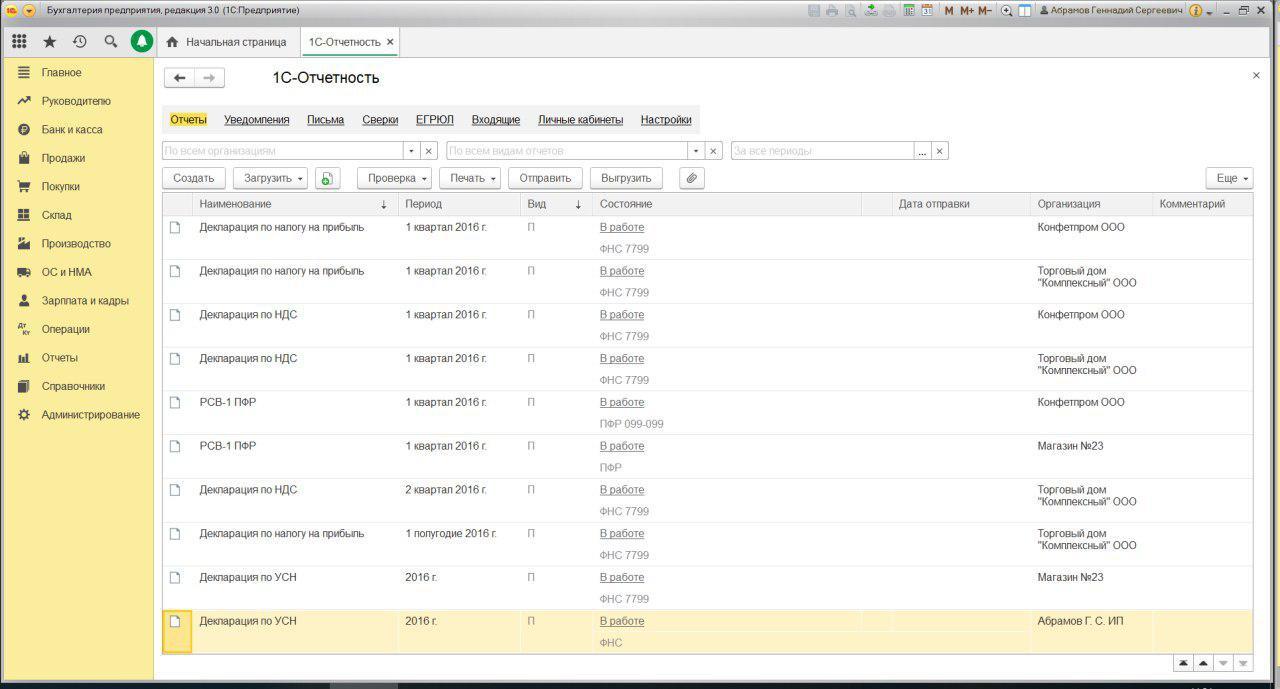Click the green add-file icon next to Загрузить
1280x689 pixels.
pos(327,178)
